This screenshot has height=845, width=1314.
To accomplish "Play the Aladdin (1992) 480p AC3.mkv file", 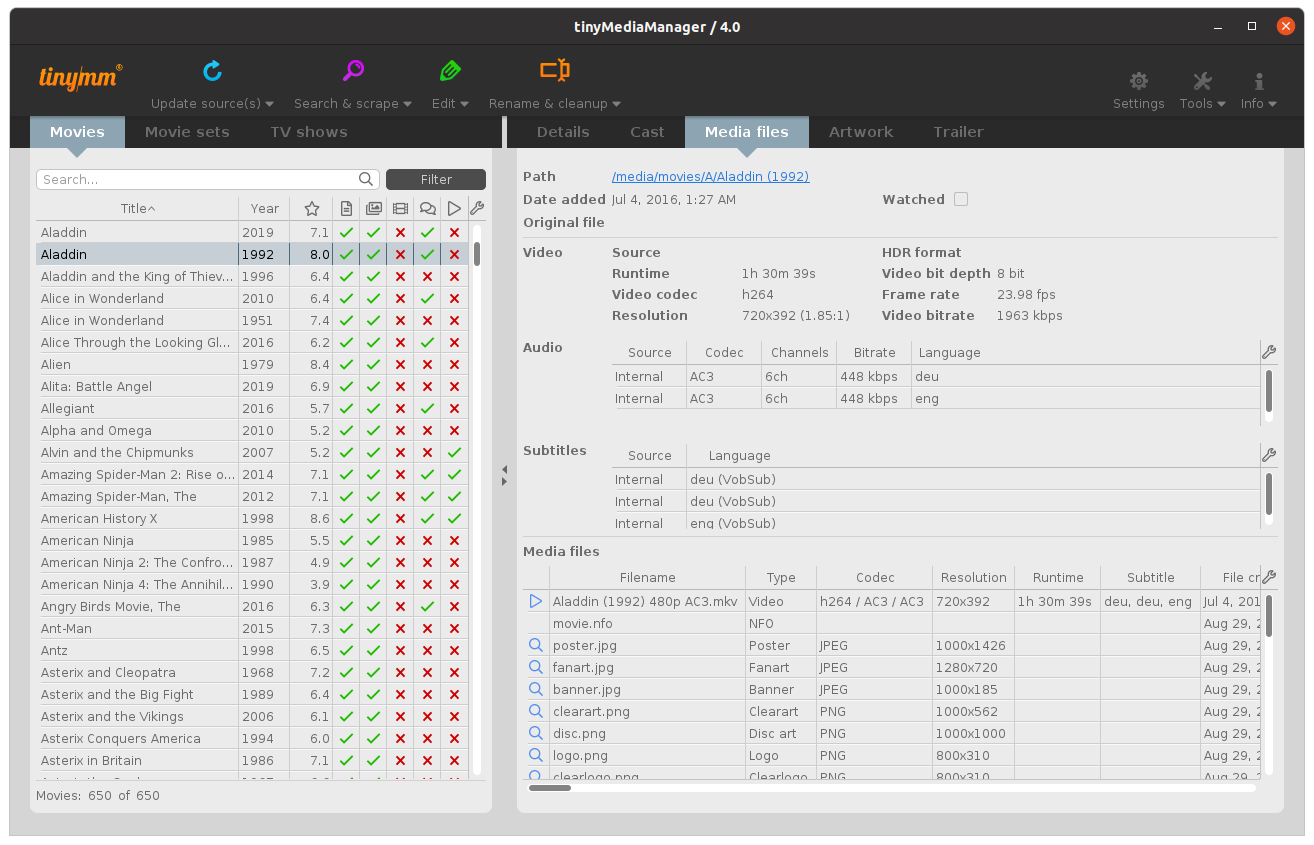I will (x=536, y=602).
